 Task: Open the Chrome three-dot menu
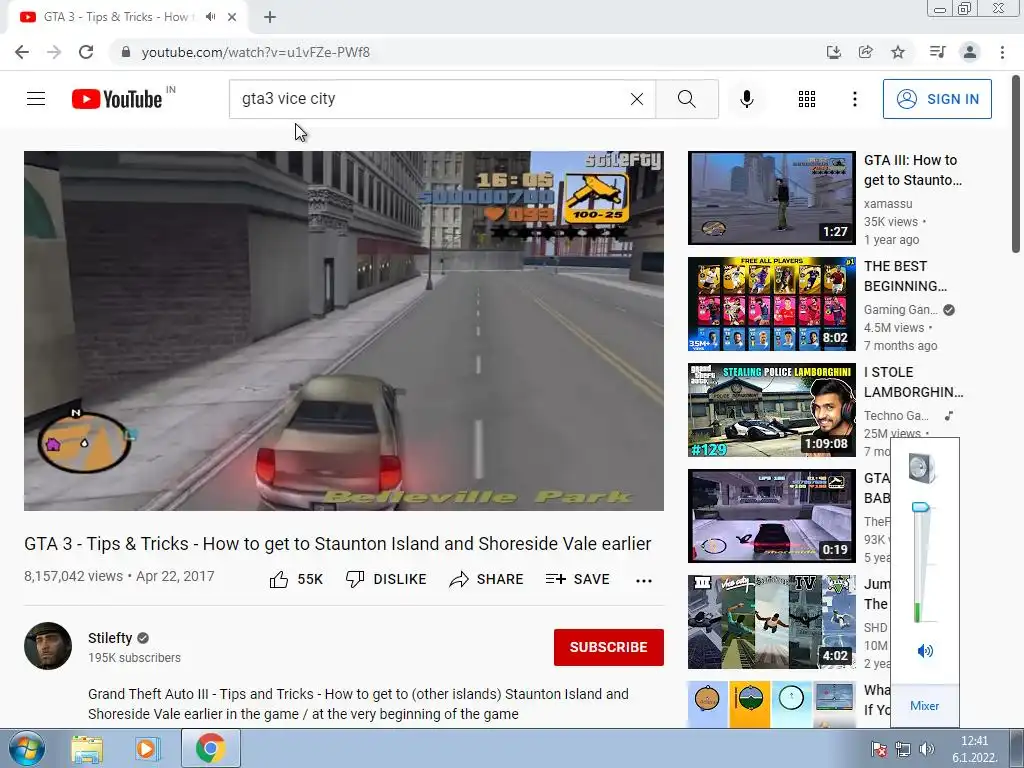[1002, 52]
